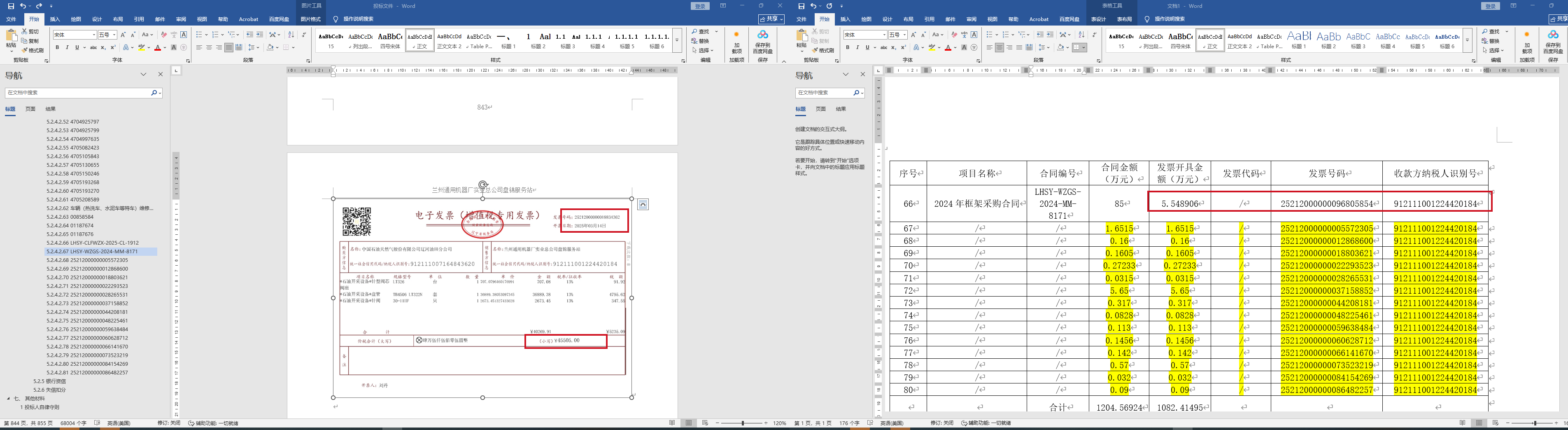Open font name 宋体 dropdown in 投标文件 window
Viewport: 1568px width, 430px height.
tap(94, 35)
